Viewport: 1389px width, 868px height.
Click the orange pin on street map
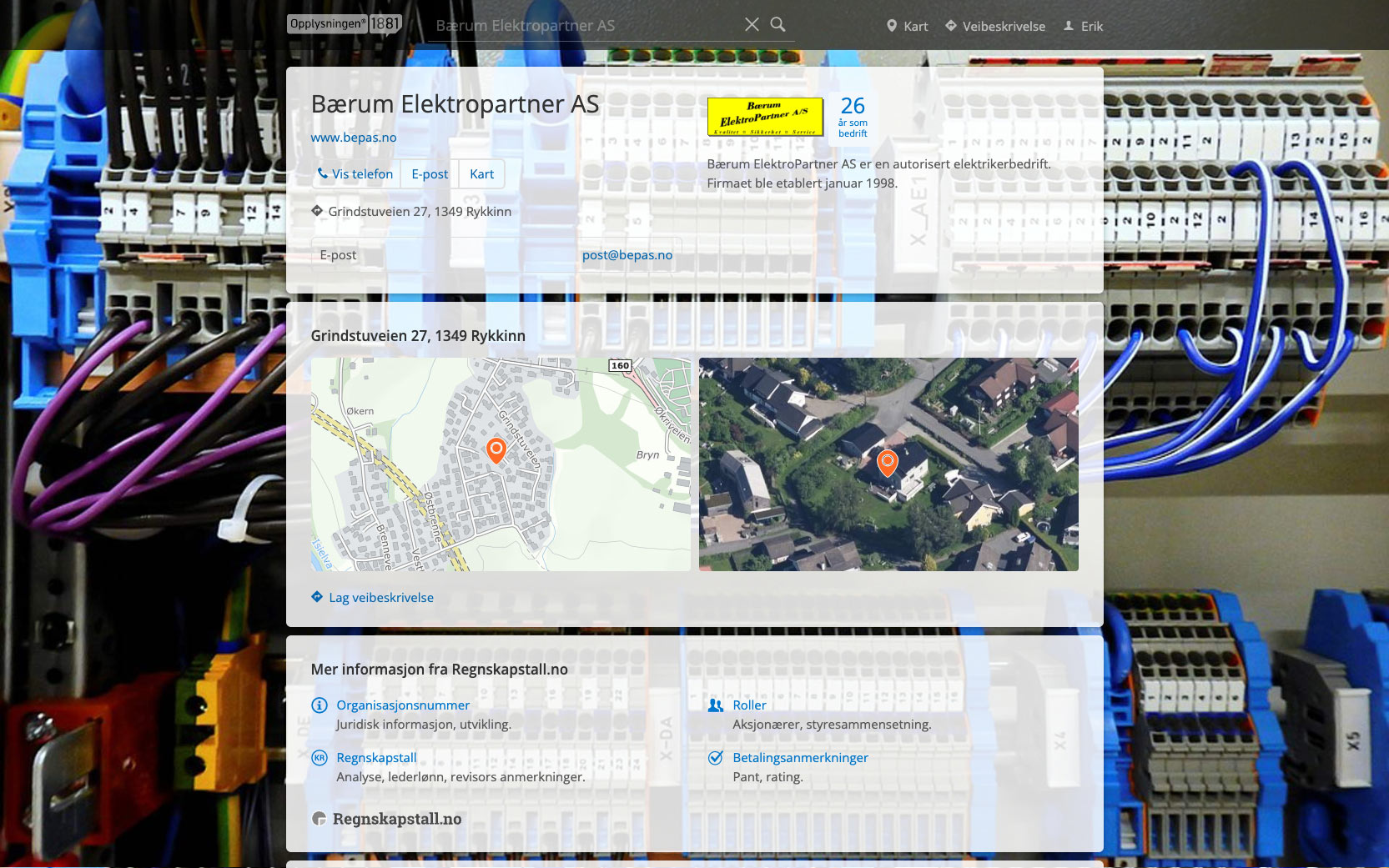point(496,450)
